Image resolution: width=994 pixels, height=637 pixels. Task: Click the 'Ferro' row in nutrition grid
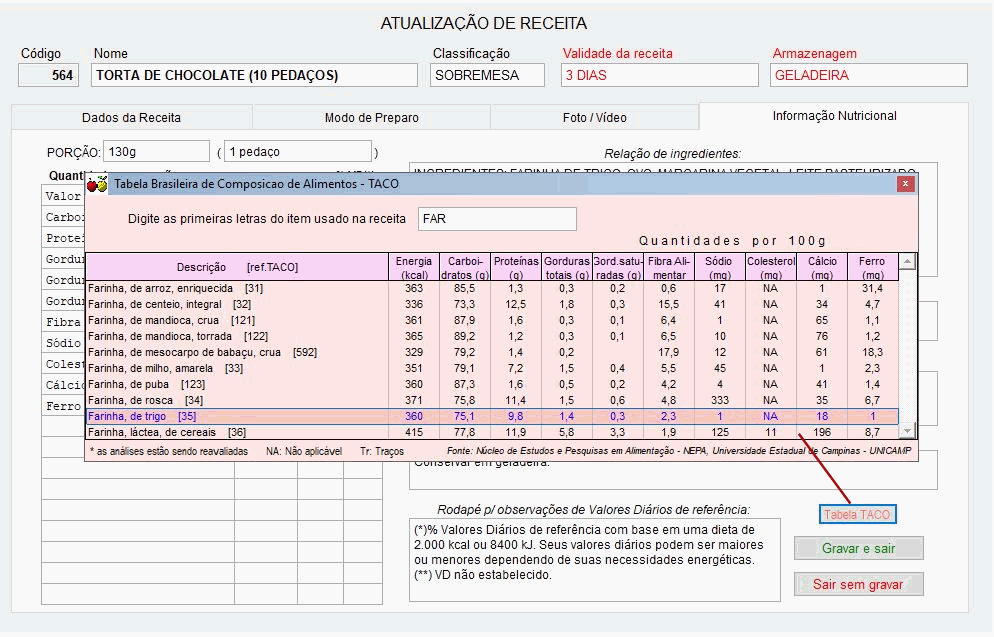(x=63, y=406)
